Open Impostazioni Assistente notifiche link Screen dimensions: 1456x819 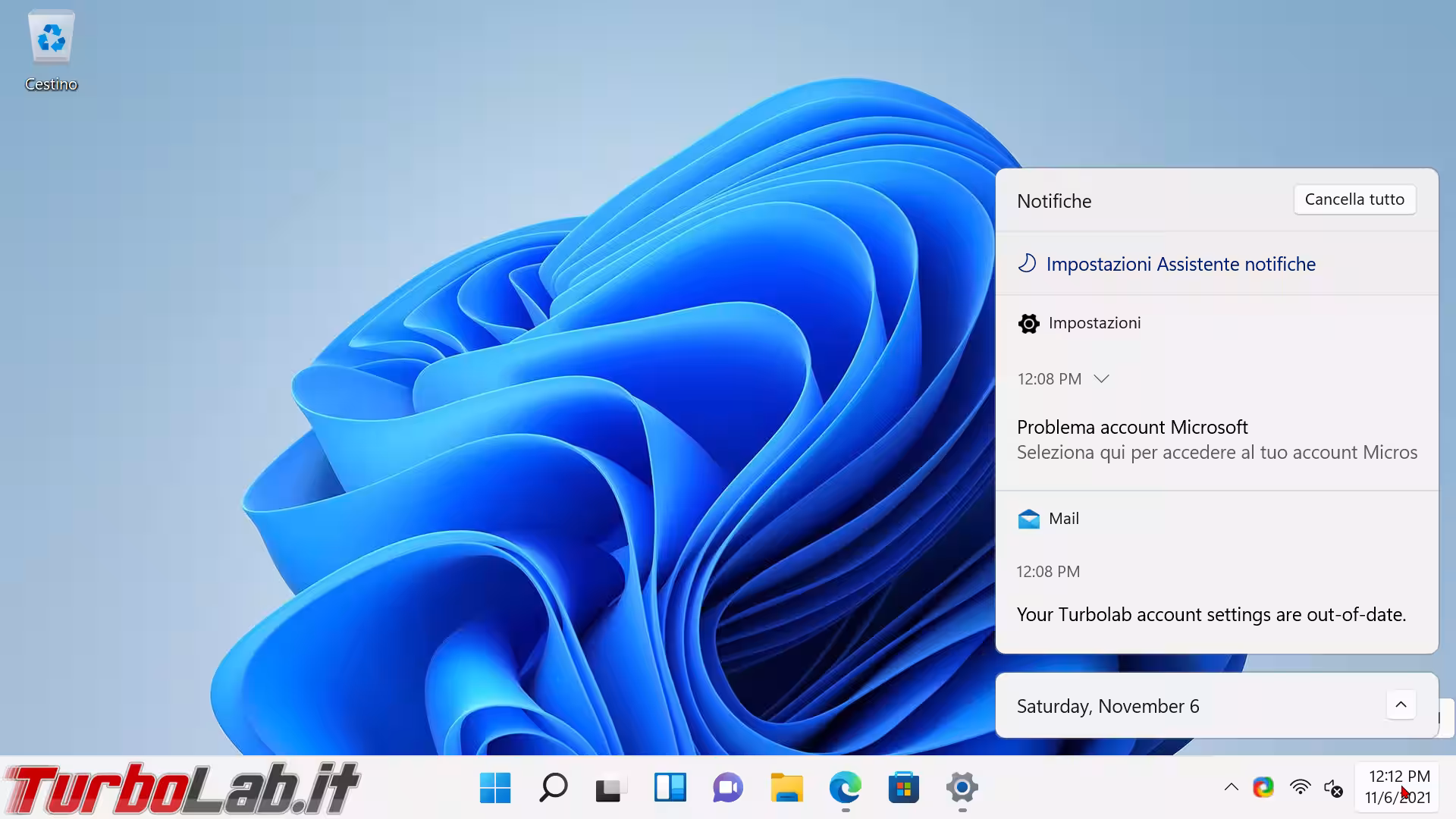1180,264
